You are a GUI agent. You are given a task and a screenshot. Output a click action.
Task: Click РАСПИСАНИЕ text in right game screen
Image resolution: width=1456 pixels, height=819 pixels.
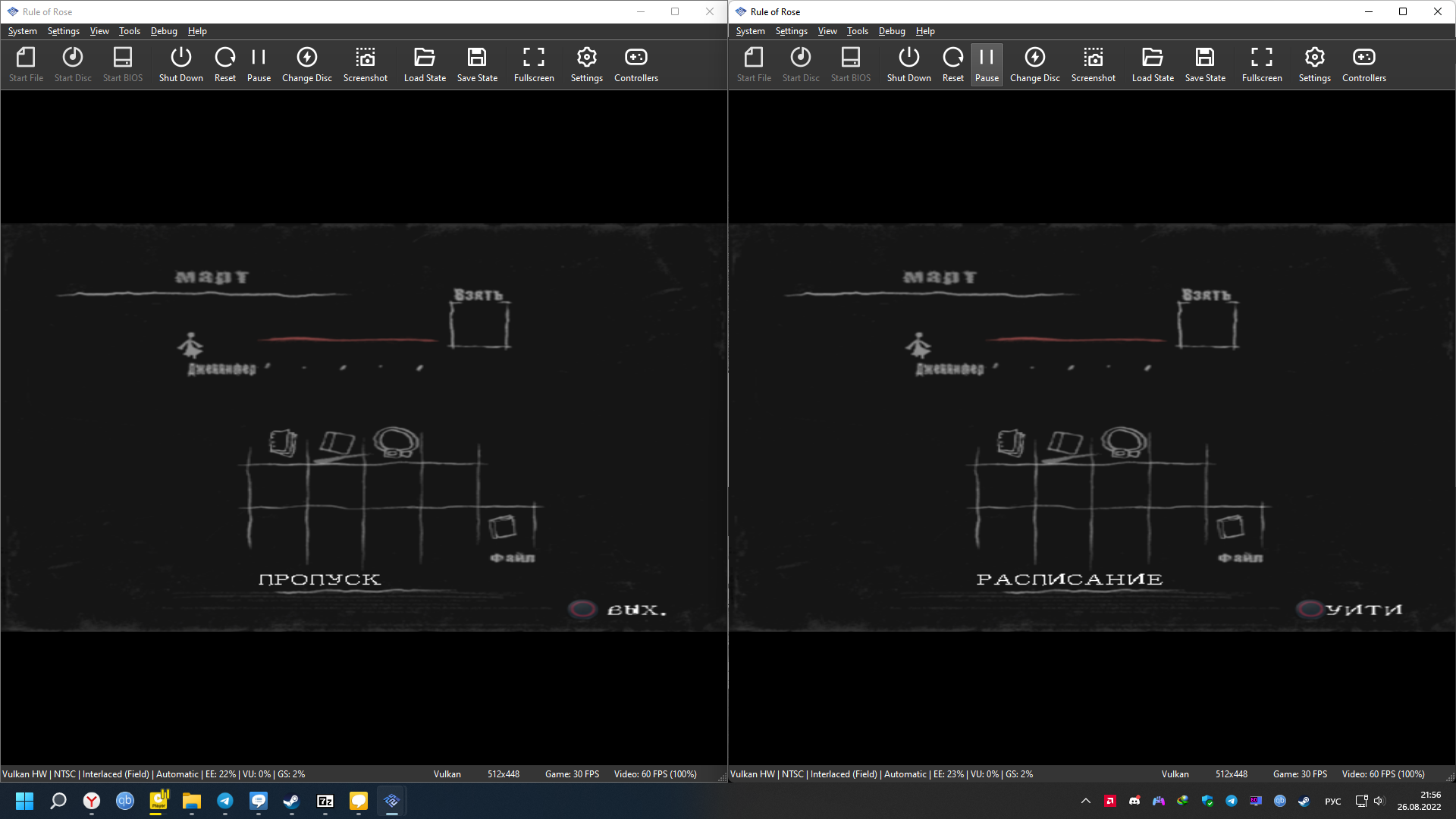1069,579
